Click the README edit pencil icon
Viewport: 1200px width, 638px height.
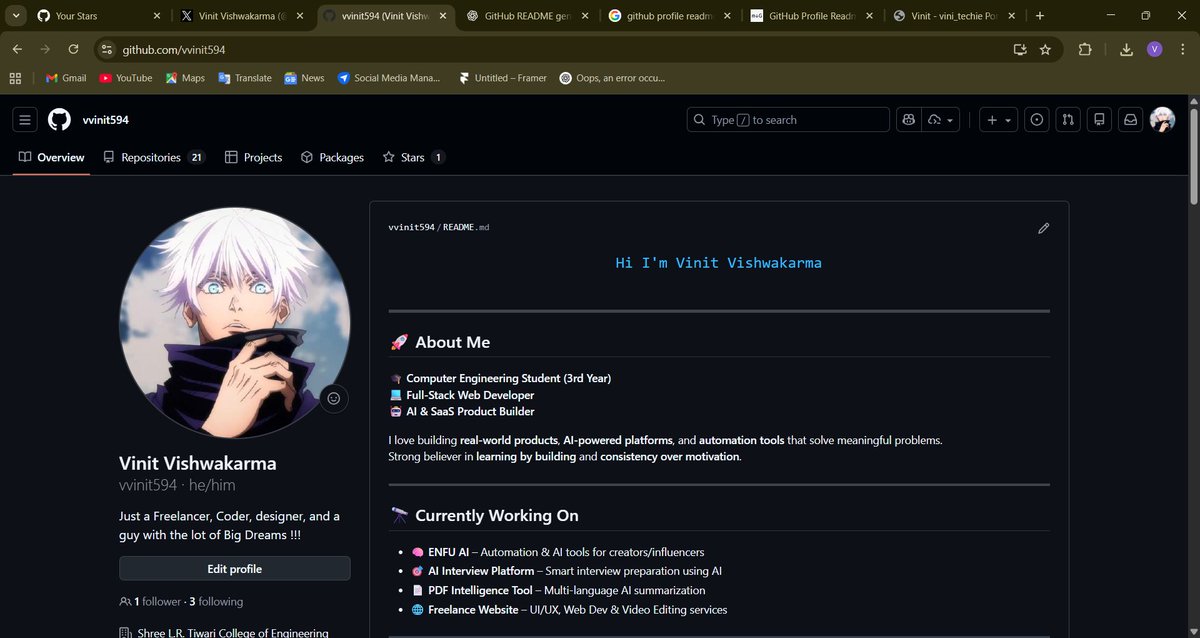[1043, 228]
